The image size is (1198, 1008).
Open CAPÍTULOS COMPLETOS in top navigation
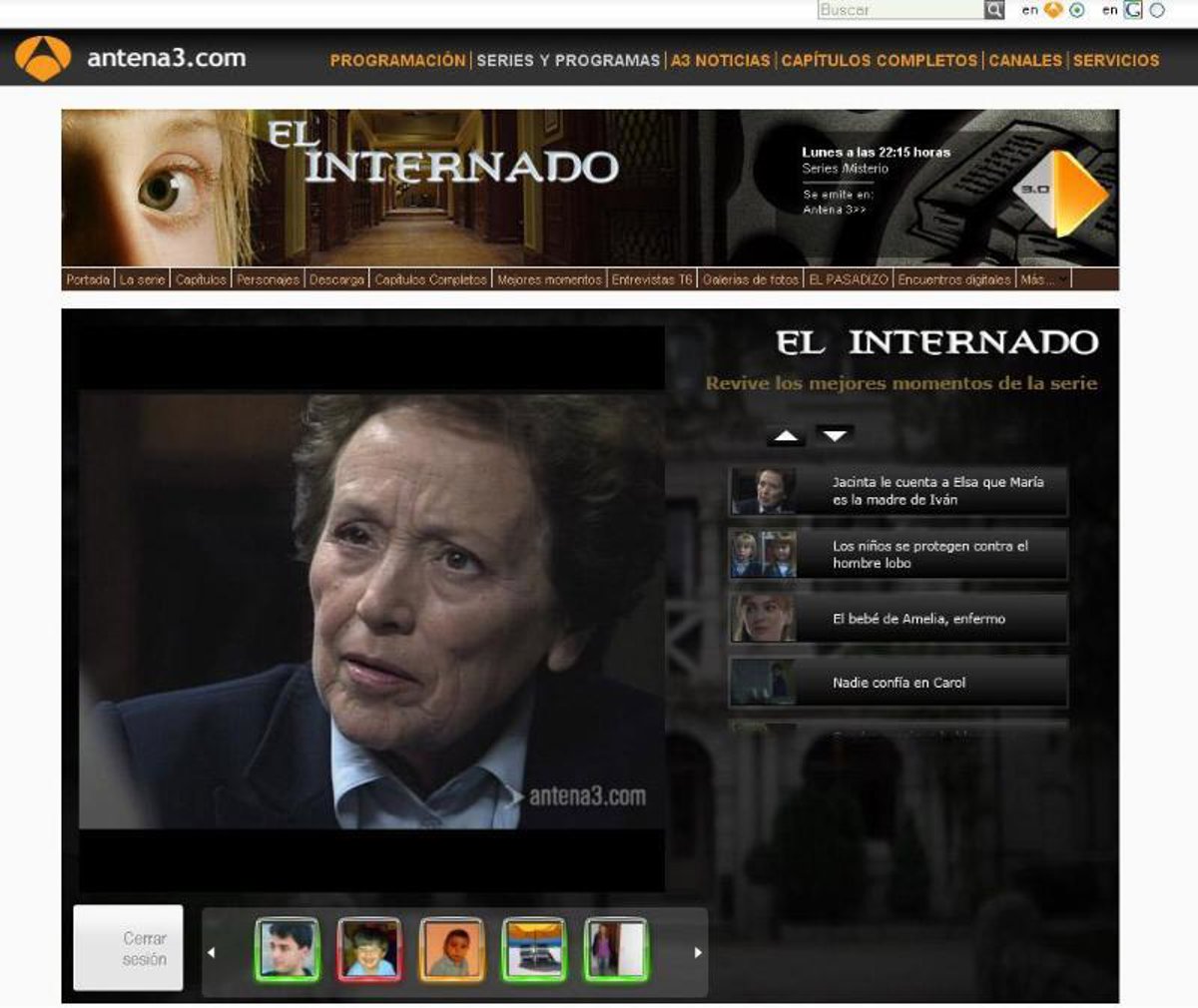click(879, 60)
